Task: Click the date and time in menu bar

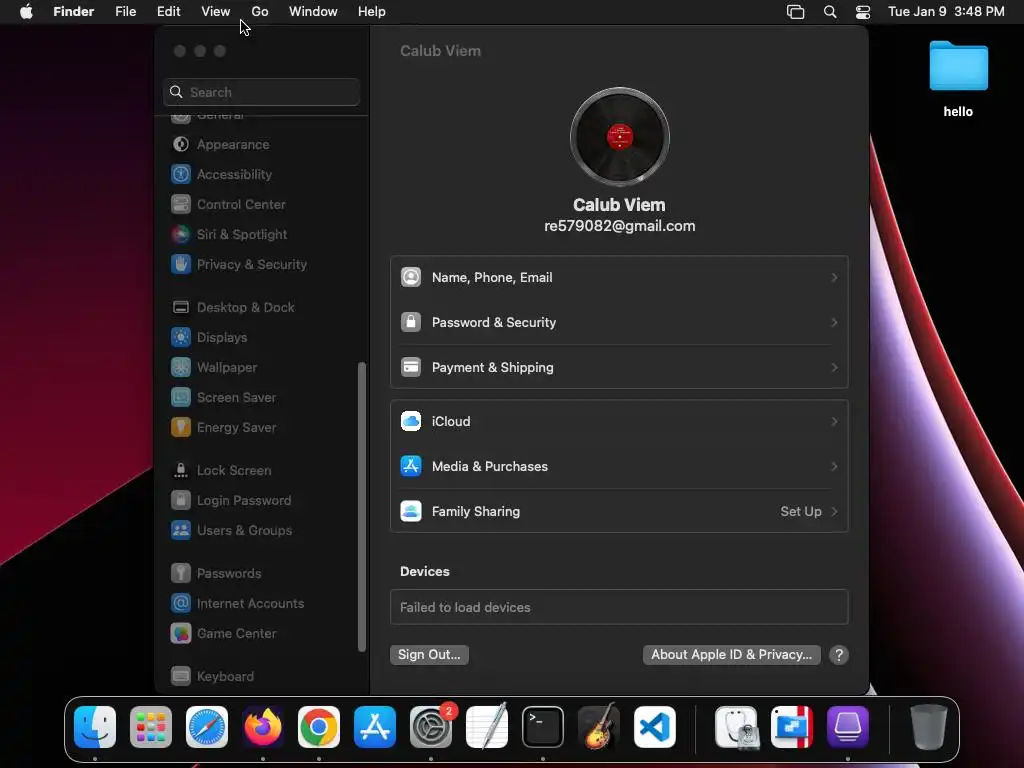Action: (x=946, y=12)
